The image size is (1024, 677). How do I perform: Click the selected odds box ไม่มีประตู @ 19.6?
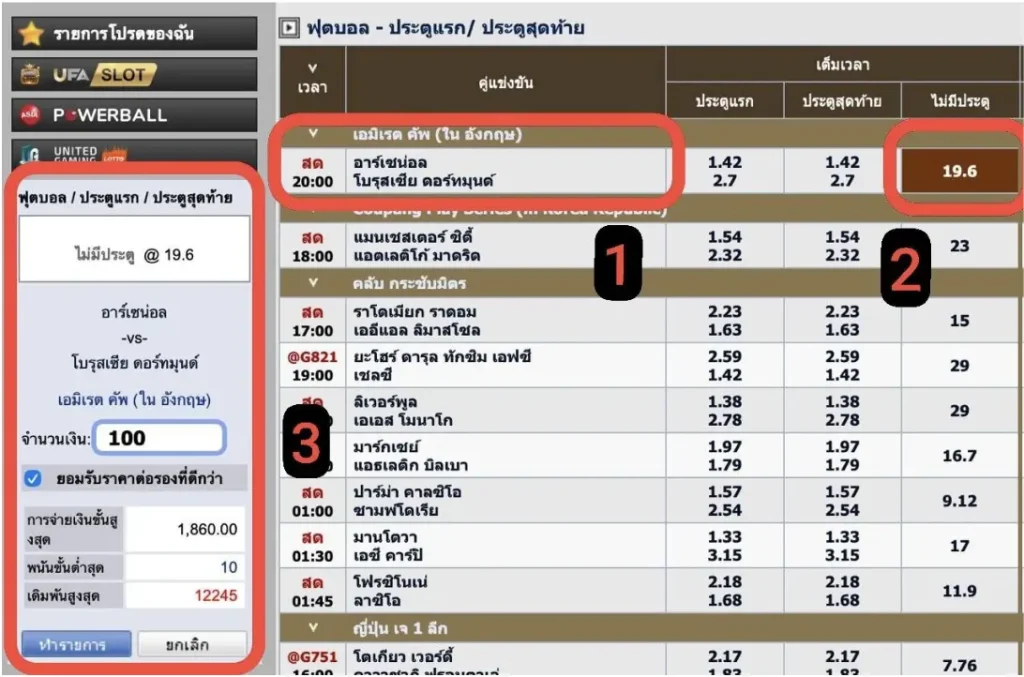[135, 249]
